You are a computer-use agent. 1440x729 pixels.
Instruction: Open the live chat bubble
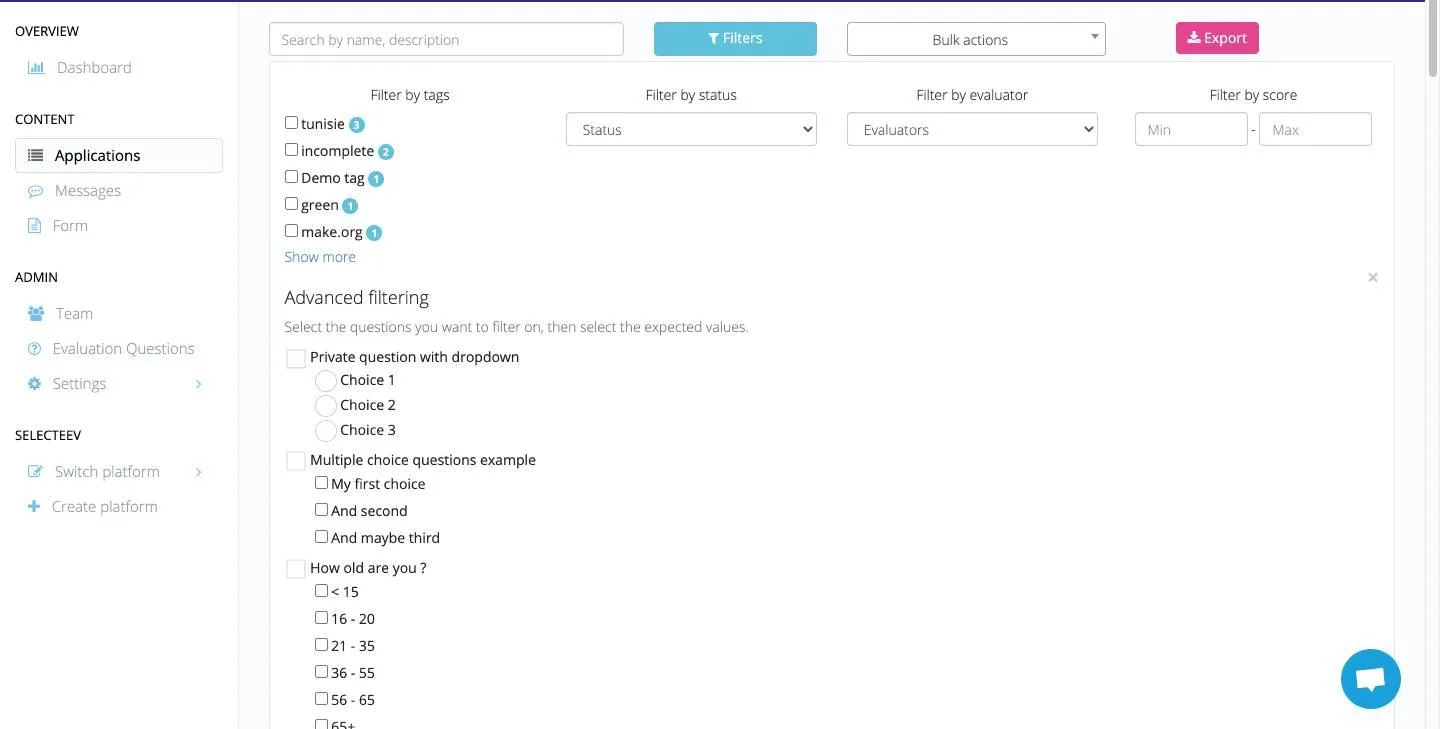point(1370,679)
